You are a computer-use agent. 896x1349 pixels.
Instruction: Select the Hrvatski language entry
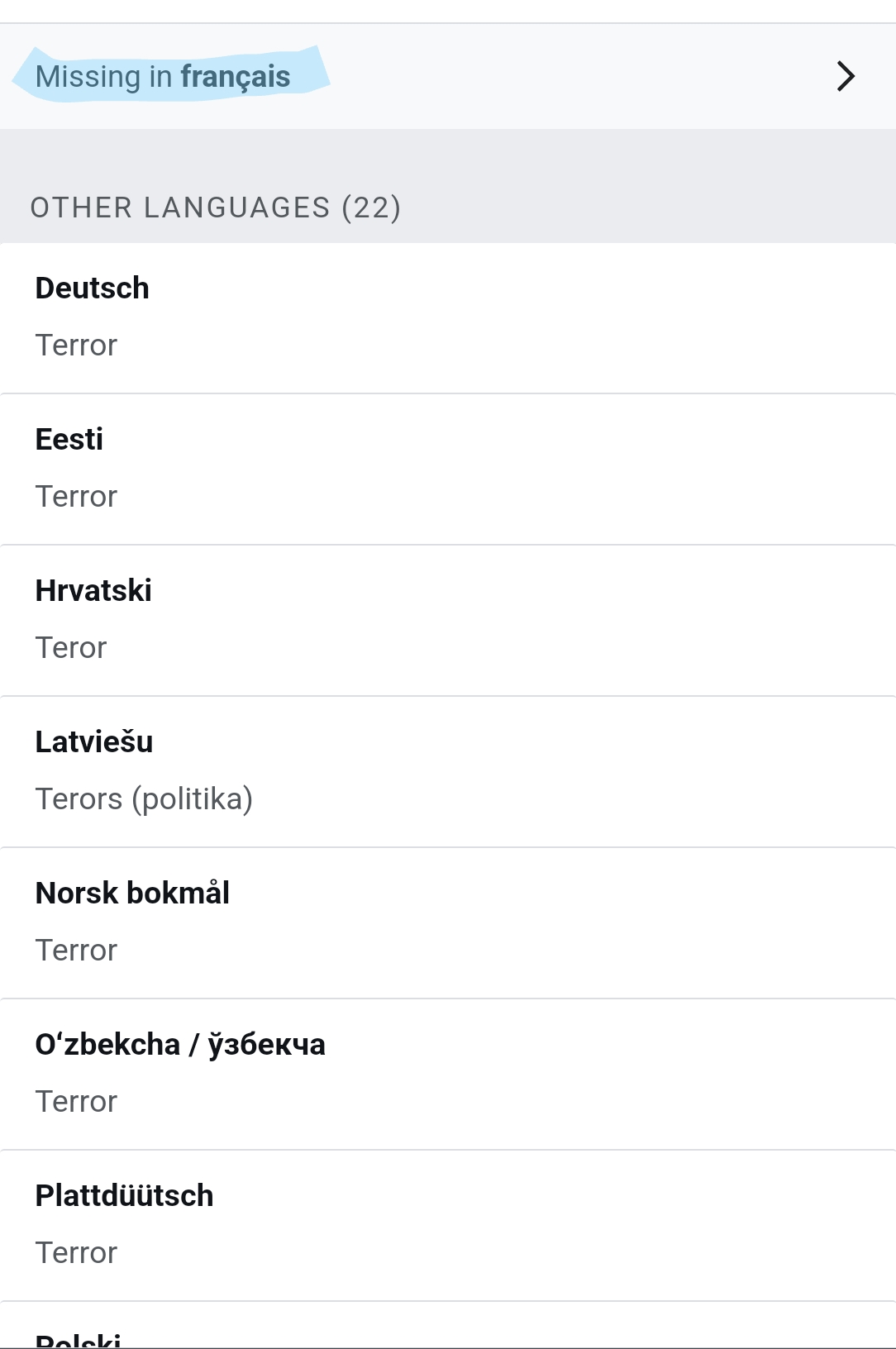tap(93, 591)
